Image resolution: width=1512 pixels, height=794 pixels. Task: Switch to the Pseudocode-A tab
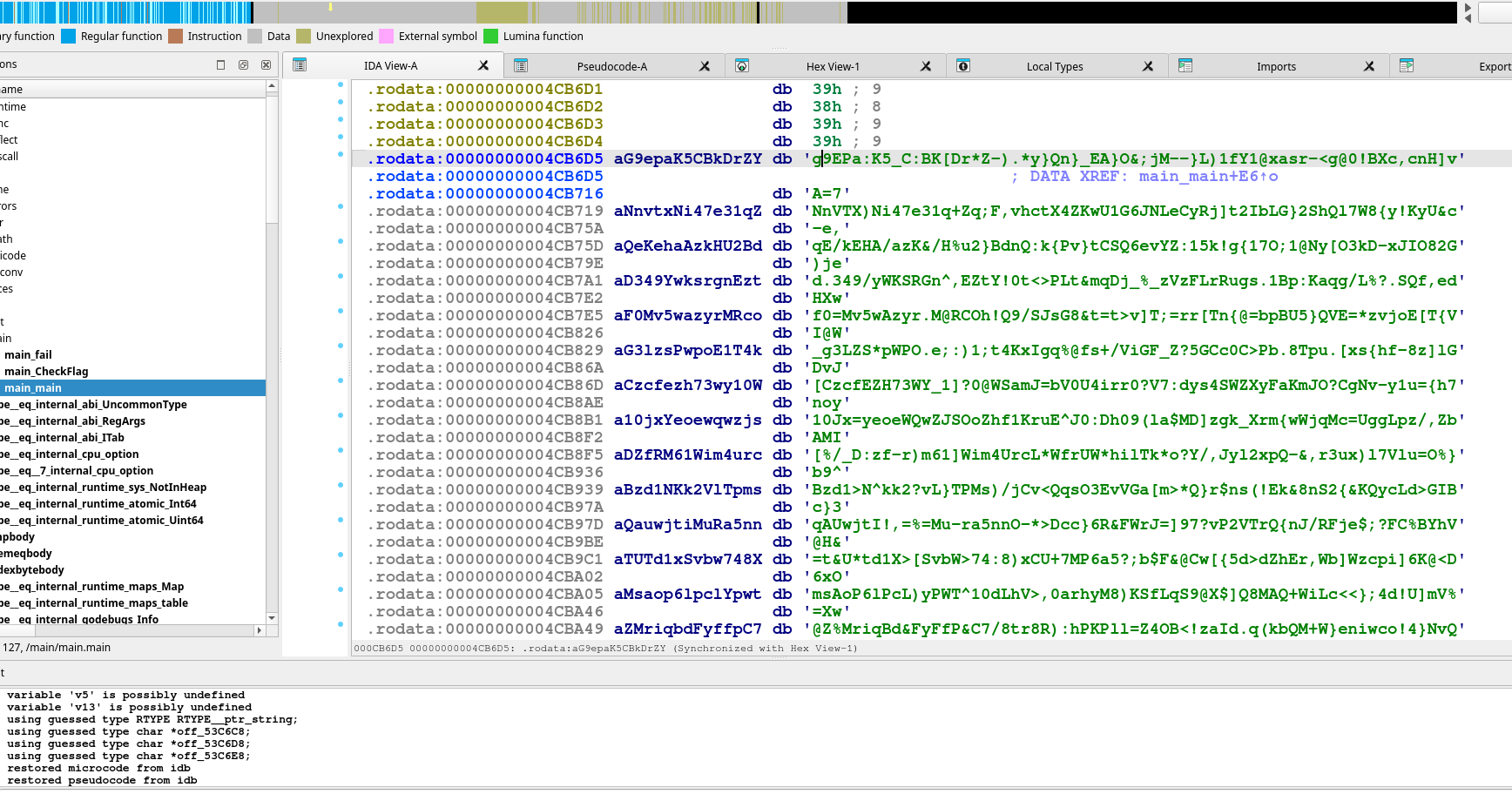[611, 66]
